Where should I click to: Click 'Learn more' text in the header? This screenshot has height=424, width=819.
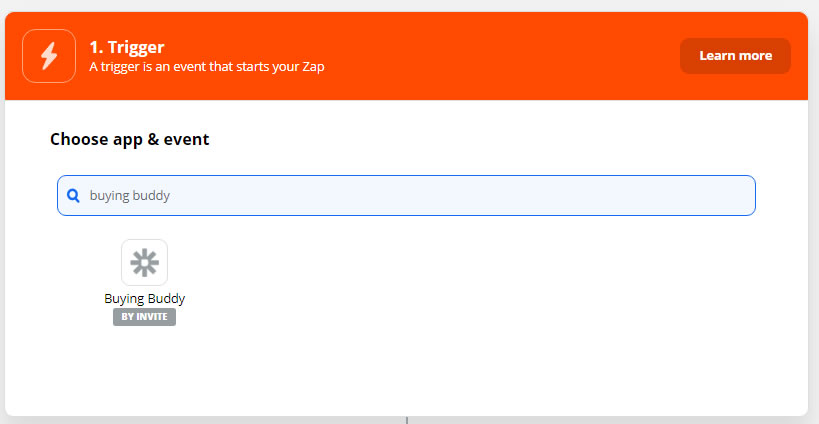[x=735, y=56]
